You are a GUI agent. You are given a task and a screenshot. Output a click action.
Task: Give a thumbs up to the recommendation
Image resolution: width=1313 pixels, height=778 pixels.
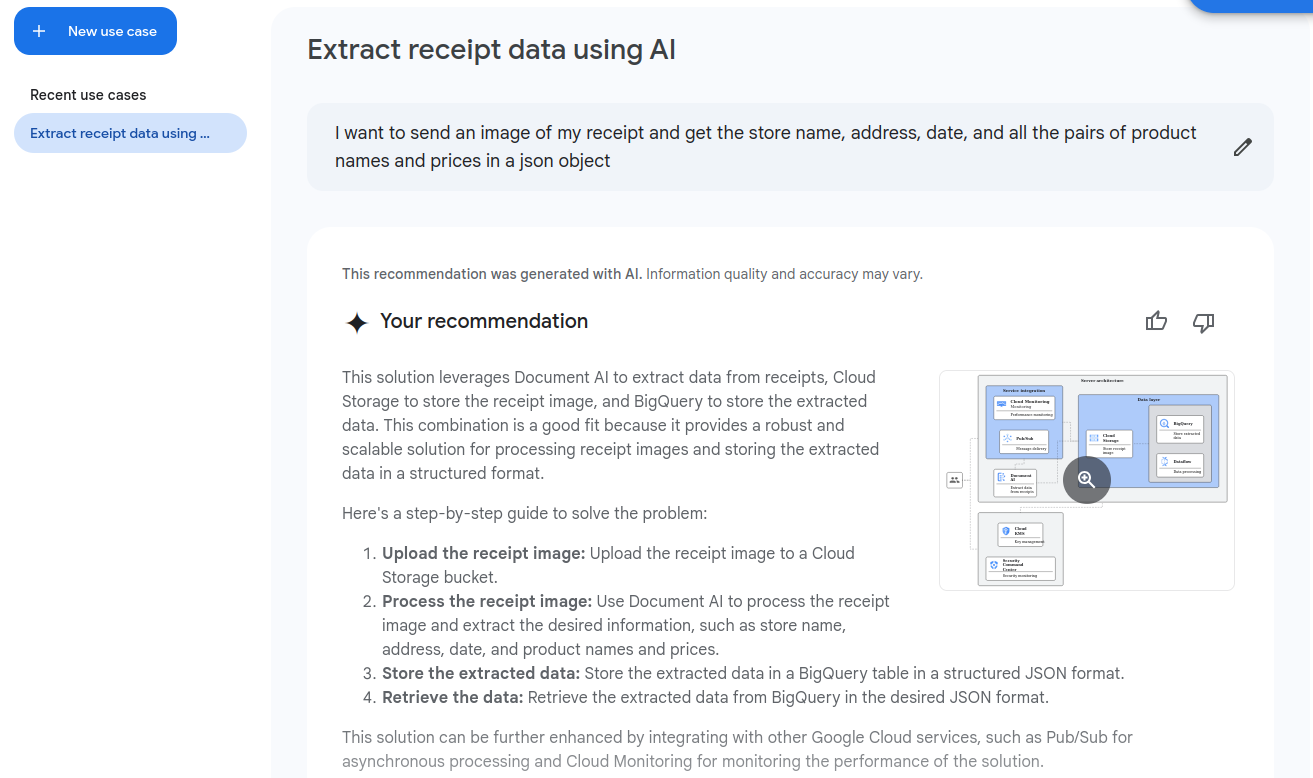(x=1156, y=322)
